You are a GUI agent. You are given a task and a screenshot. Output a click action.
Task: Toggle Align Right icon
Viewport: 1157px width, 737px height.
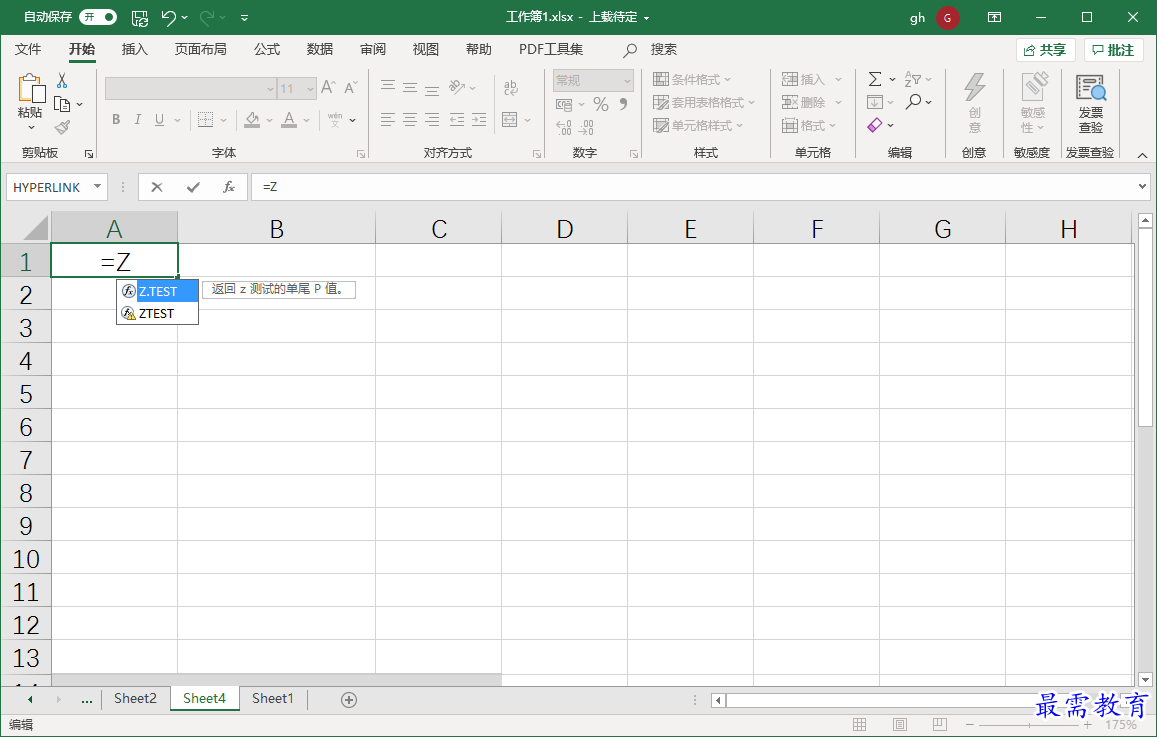coord(432,120)
